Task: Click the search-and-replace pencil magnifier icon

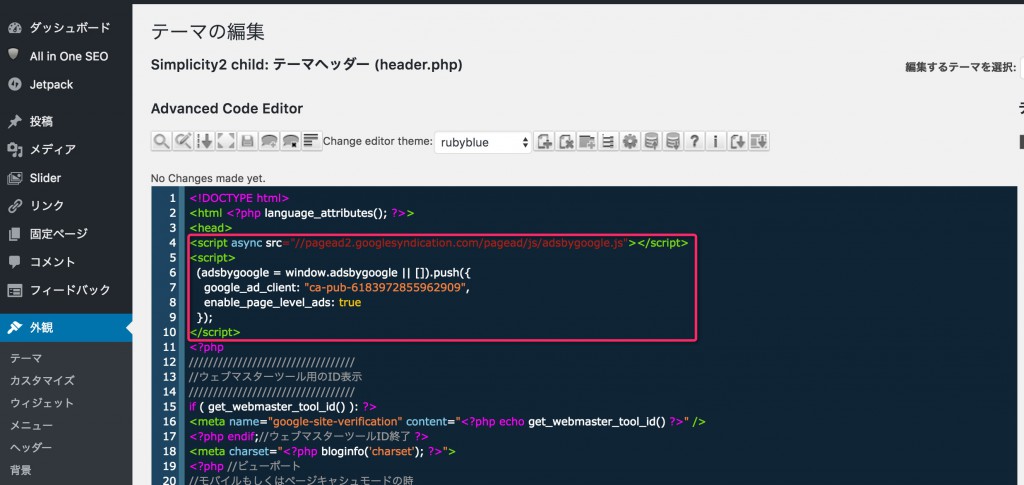Action: coord(183,141)
